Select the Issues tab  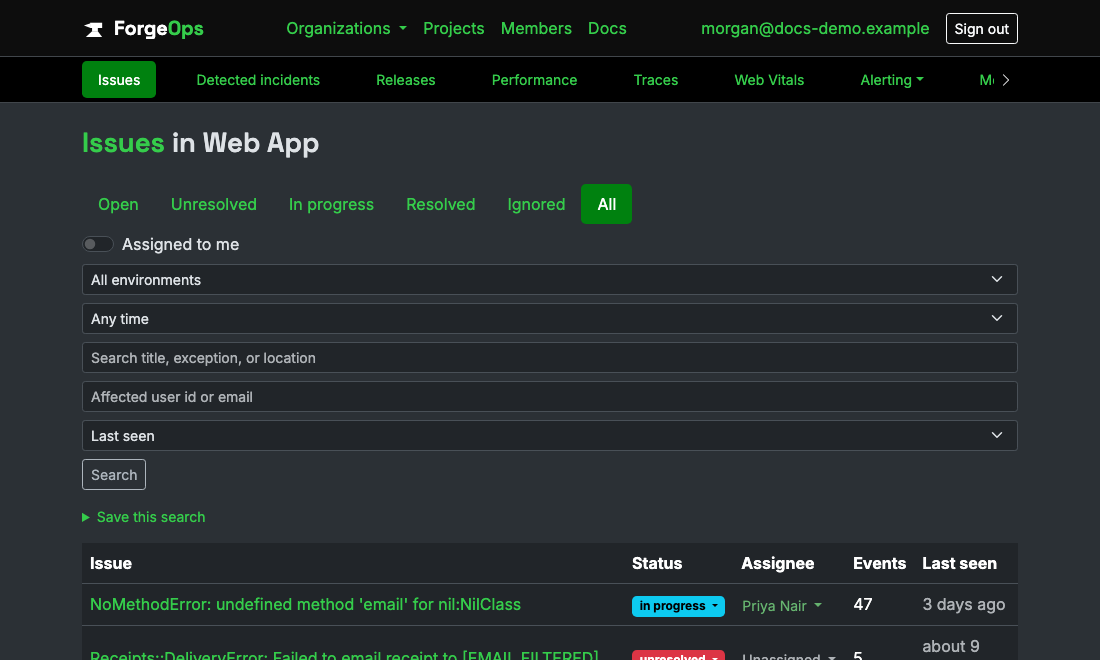point(119,80)
